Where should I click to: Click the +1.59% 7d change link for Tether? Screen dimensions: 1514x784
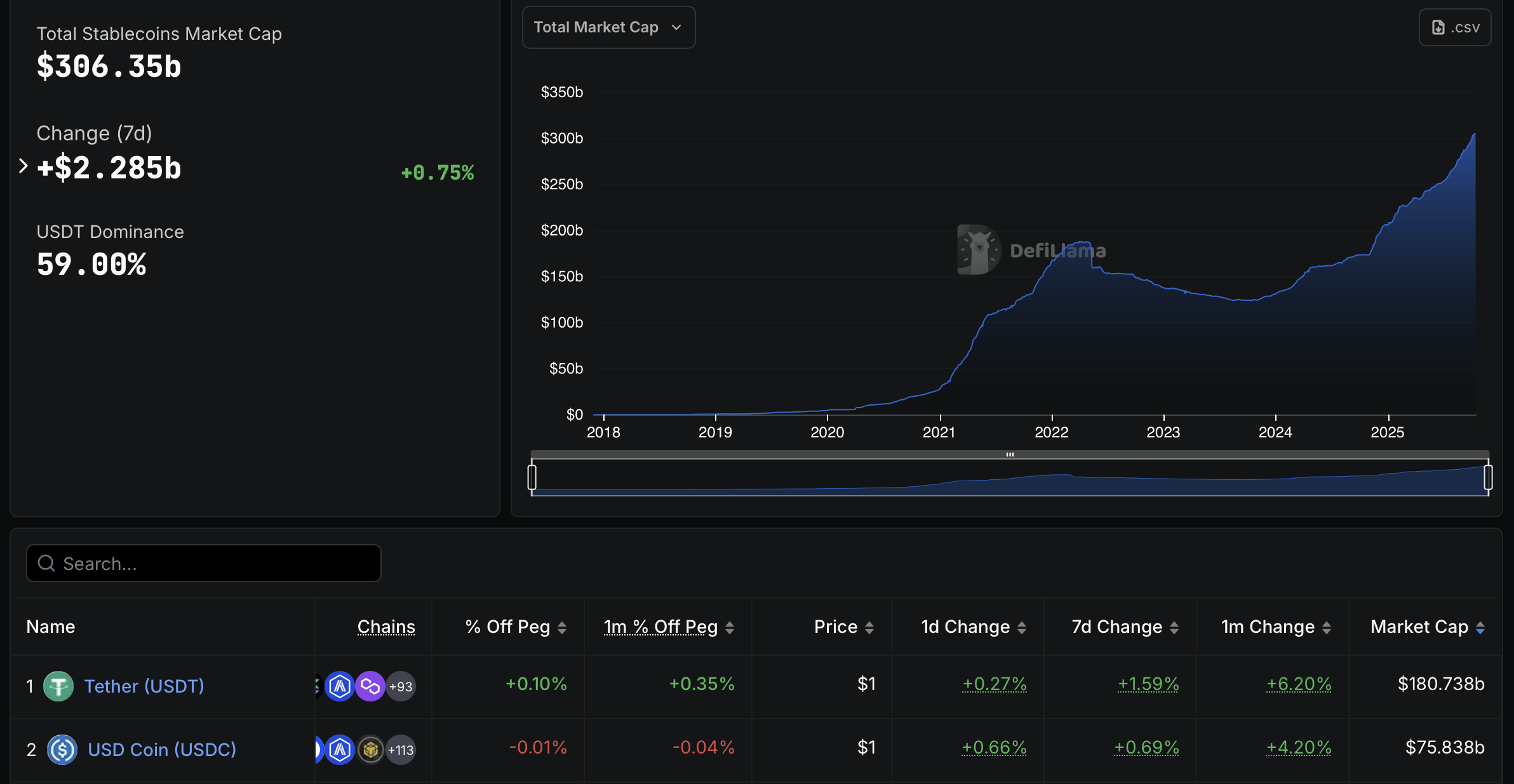point(1147,684)
